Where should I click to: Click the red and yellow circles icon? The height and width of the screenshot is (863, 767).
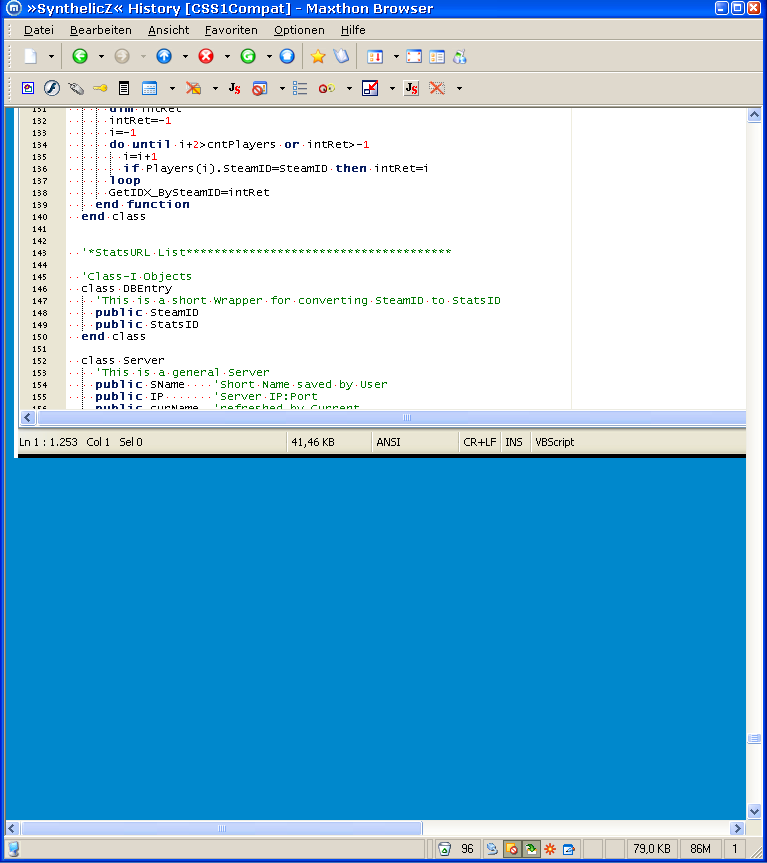coord(327,88)
